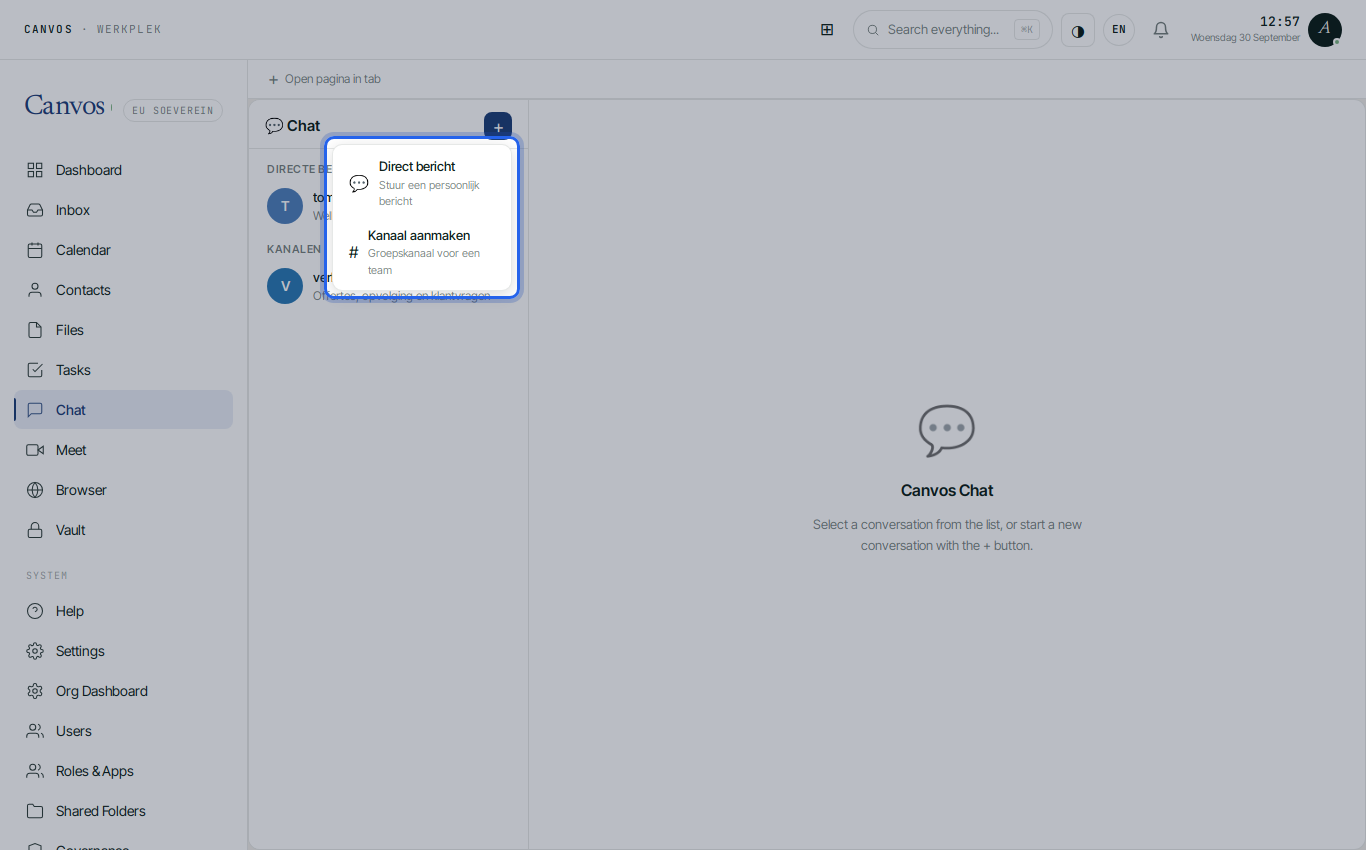Open Settings in the sidebar

pyautogui.click(x=123, y=651)
